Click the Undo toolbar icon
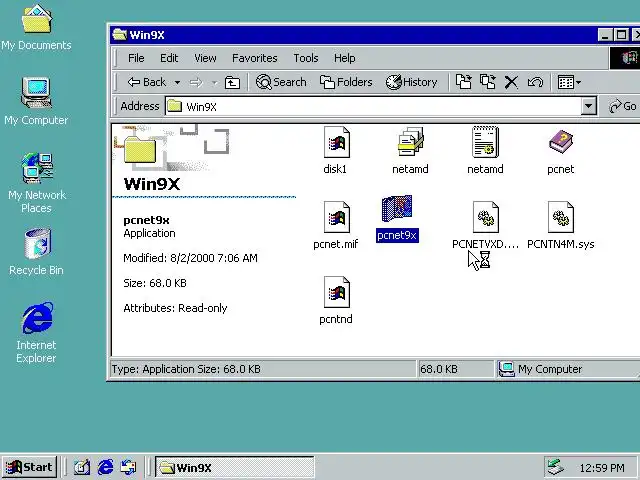This screenshot has height=480, width=640. 535,82
